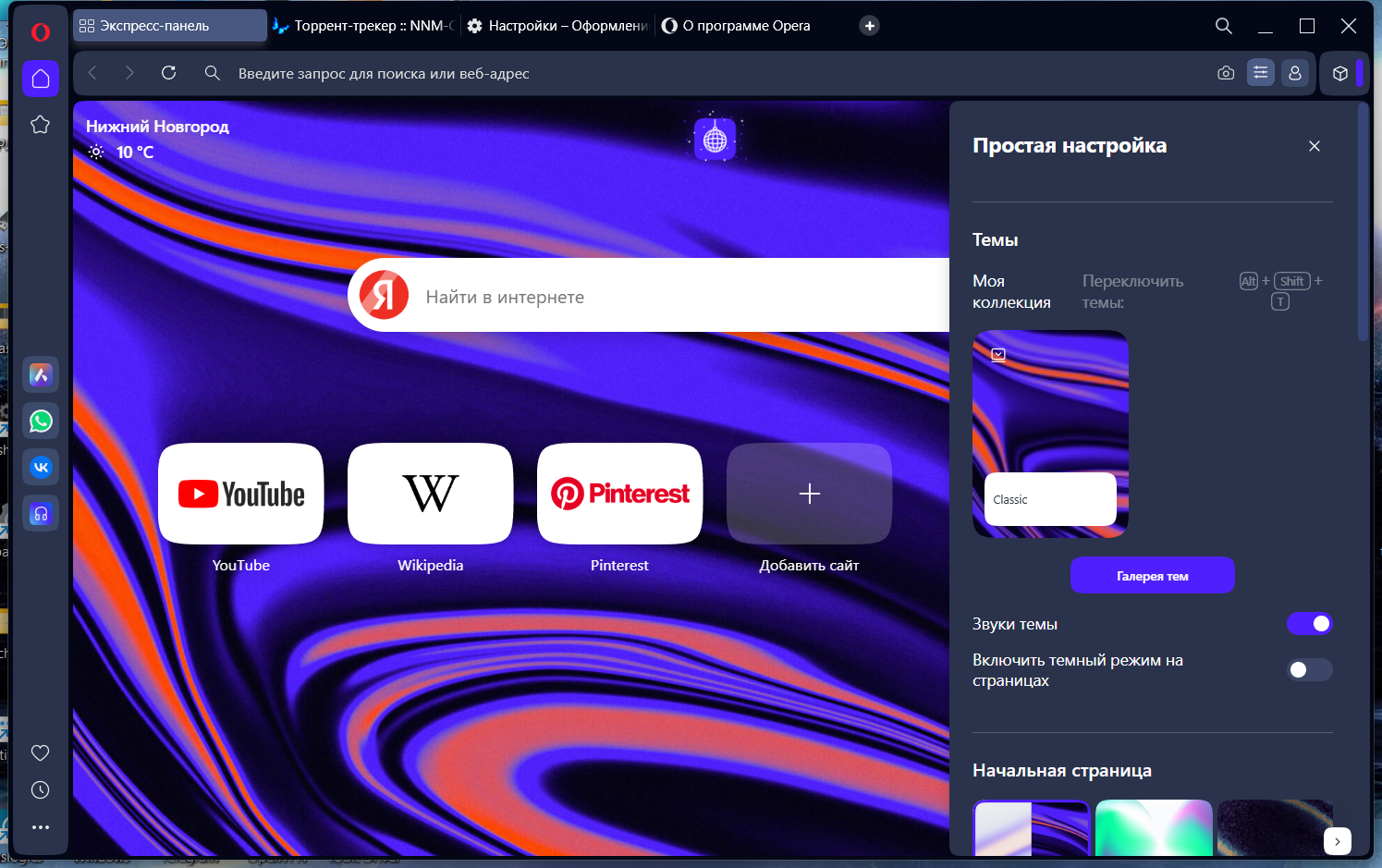Open the music player headphones icon
Image resolution: width=1382 pixels, height=868 pixels.
pos(41,514)
